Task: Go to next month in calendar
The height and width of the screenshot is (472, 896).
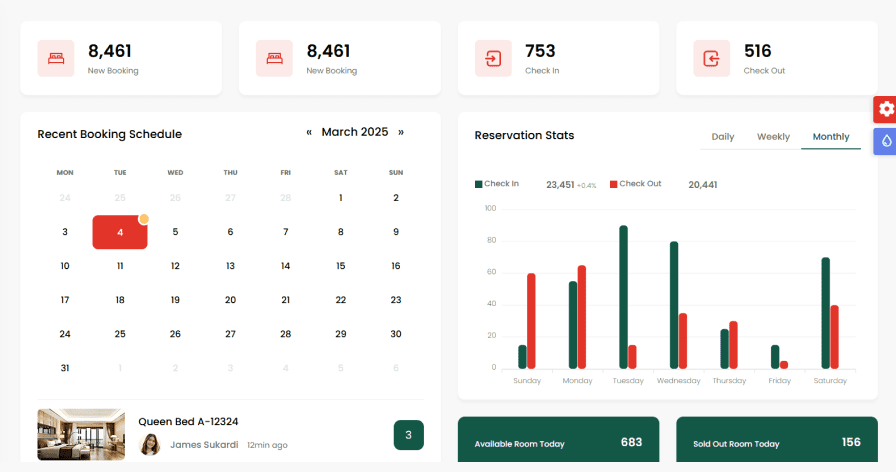Action: pyautogui.click(x=401, y=132)
